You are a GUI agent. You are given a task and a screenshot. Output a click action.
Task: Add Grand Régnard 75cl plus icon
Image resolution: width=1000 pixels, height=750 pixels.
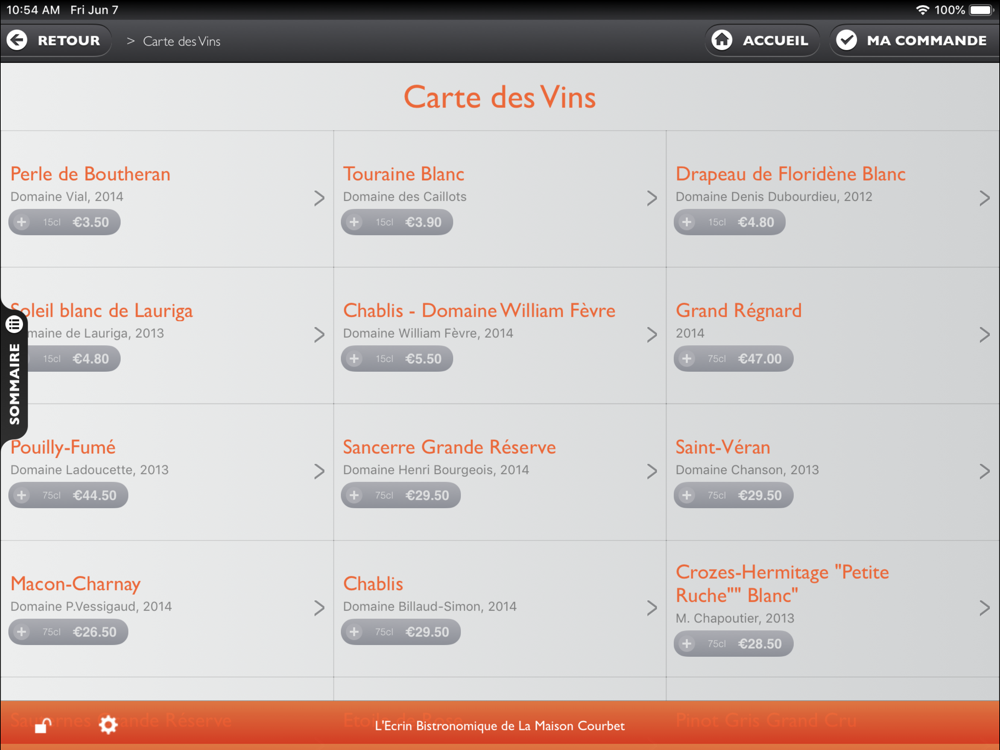point(687,359)
